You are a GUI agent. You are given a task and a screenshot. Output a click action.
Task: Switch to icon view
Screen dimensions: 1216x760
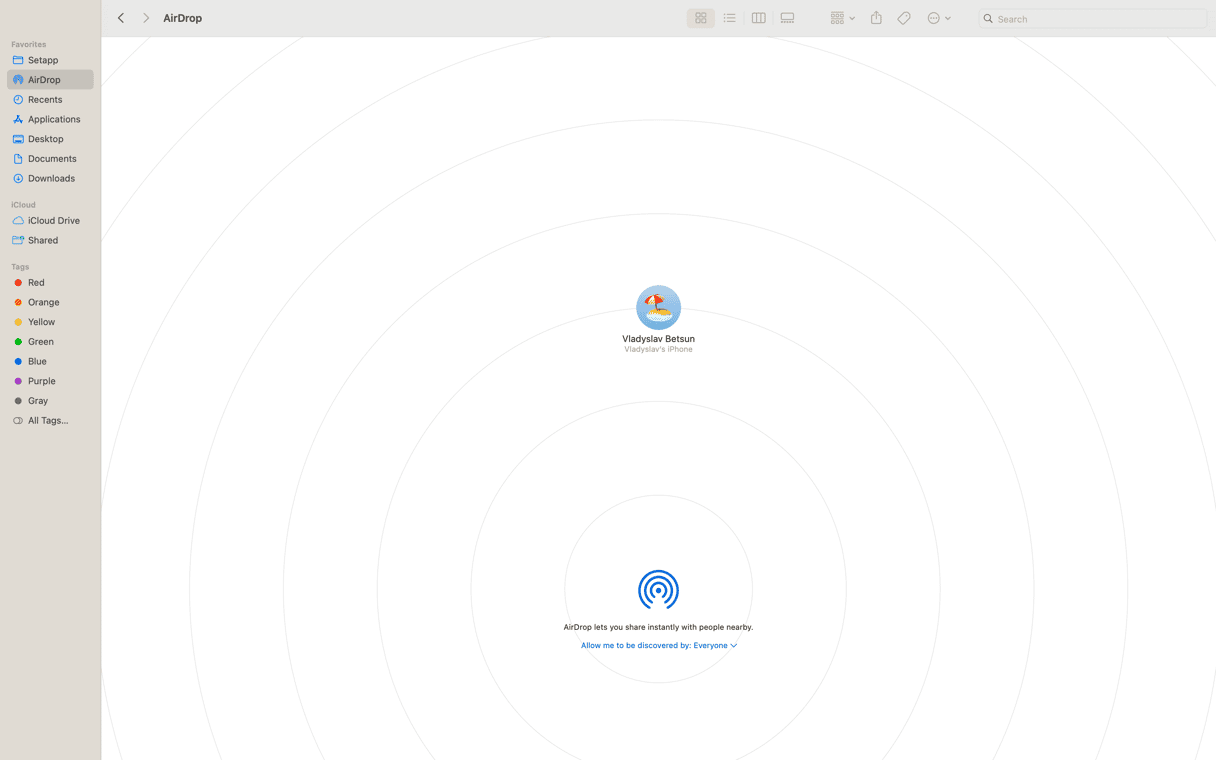pyautogui.click(x=700, y=18)
